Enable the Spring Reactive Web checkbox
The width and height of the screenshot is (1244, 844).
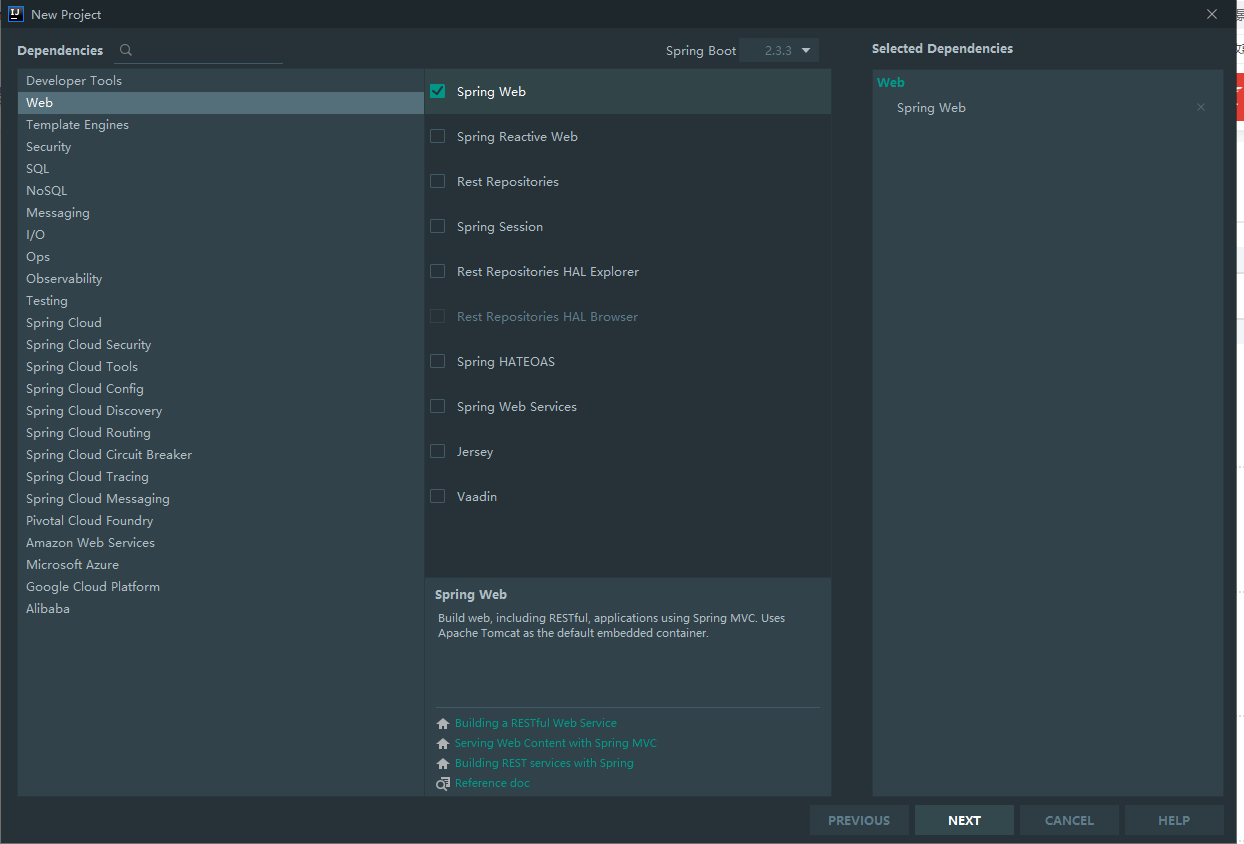click(437, 136)
